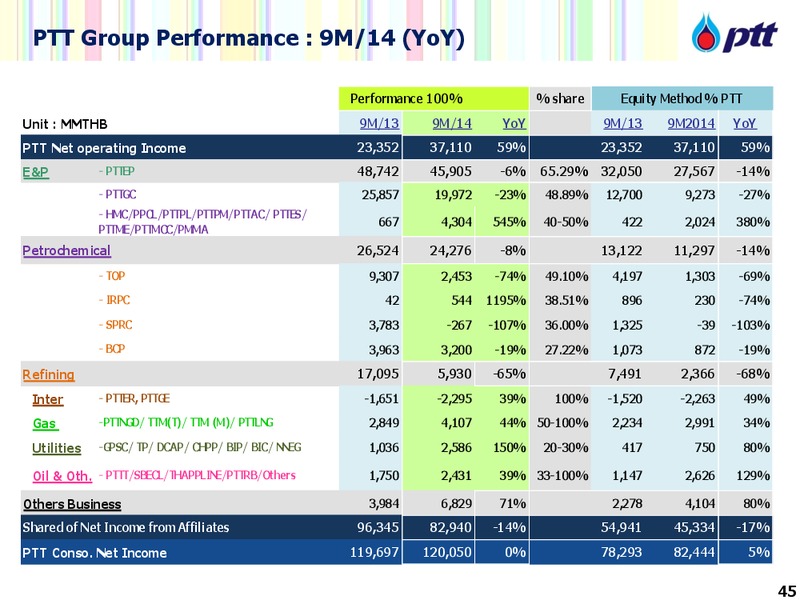Select PTT Conso. Net Income label
Viewport: 800px width, 600px height.
(x=94, y=553)
